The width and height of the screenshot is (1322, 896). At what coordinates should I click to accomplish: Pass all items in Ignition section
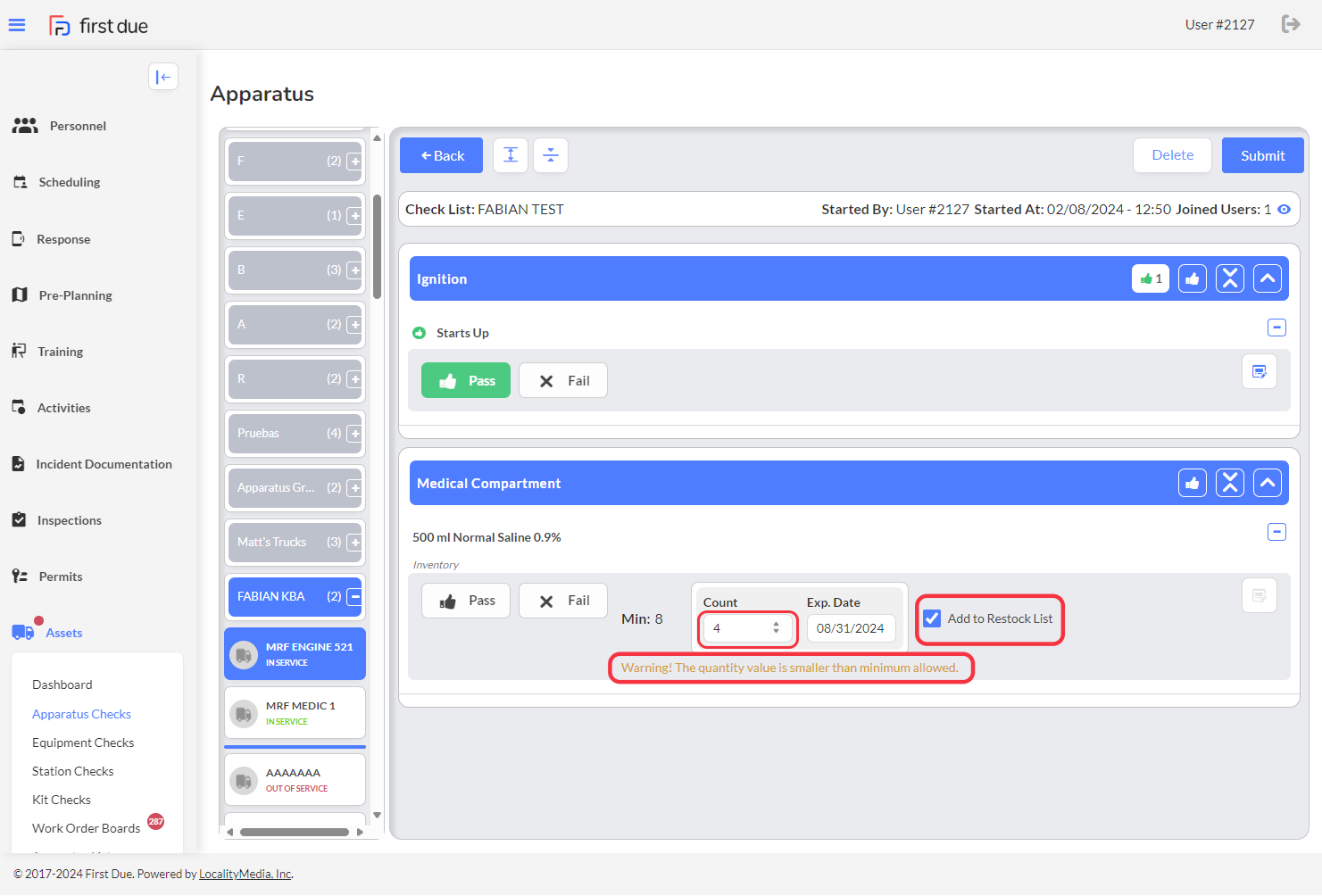tap(1193, 278)
